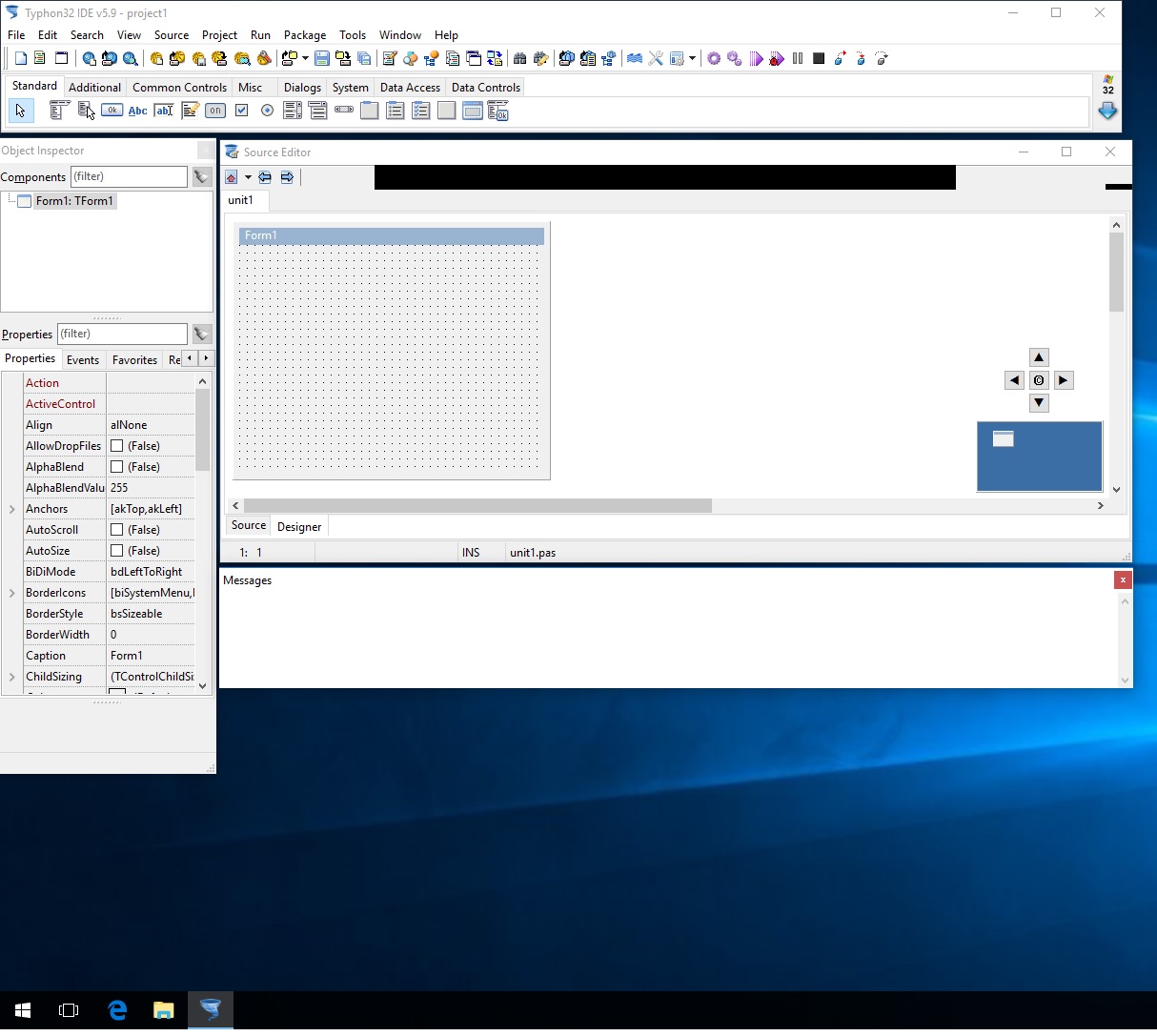This screenshot has width=1157, height=1036.
Task: Choose the TScrollBar component icon
Action: pyautogui.click(x=344, y=111)
